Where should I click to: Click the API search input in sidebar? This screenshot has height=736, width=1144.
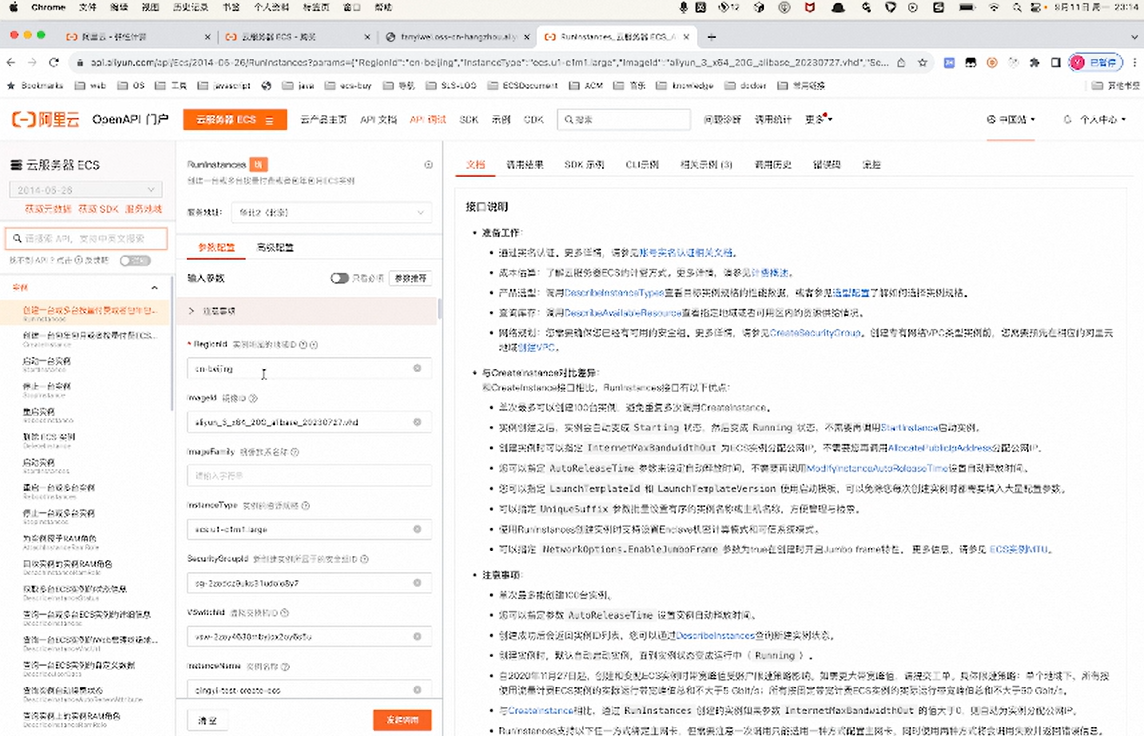click(x=86, y=239)
